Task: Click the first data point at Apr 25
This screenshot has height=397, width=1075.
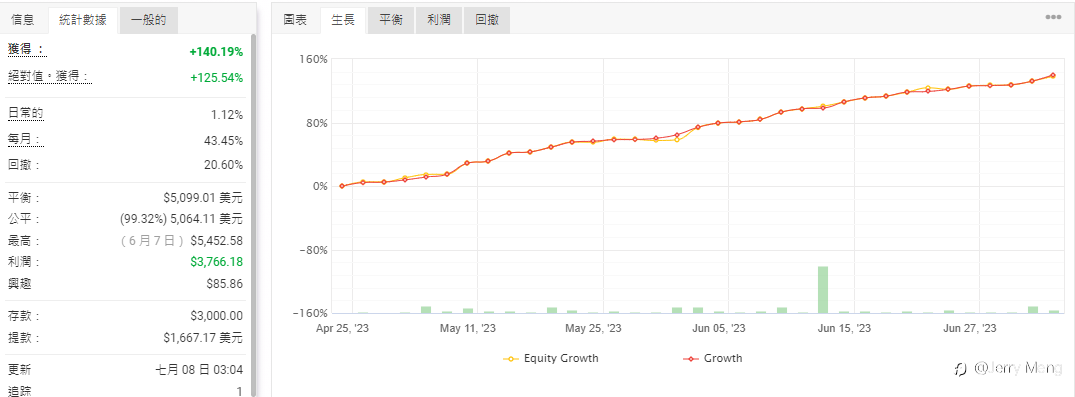Action: coord(342,186)
